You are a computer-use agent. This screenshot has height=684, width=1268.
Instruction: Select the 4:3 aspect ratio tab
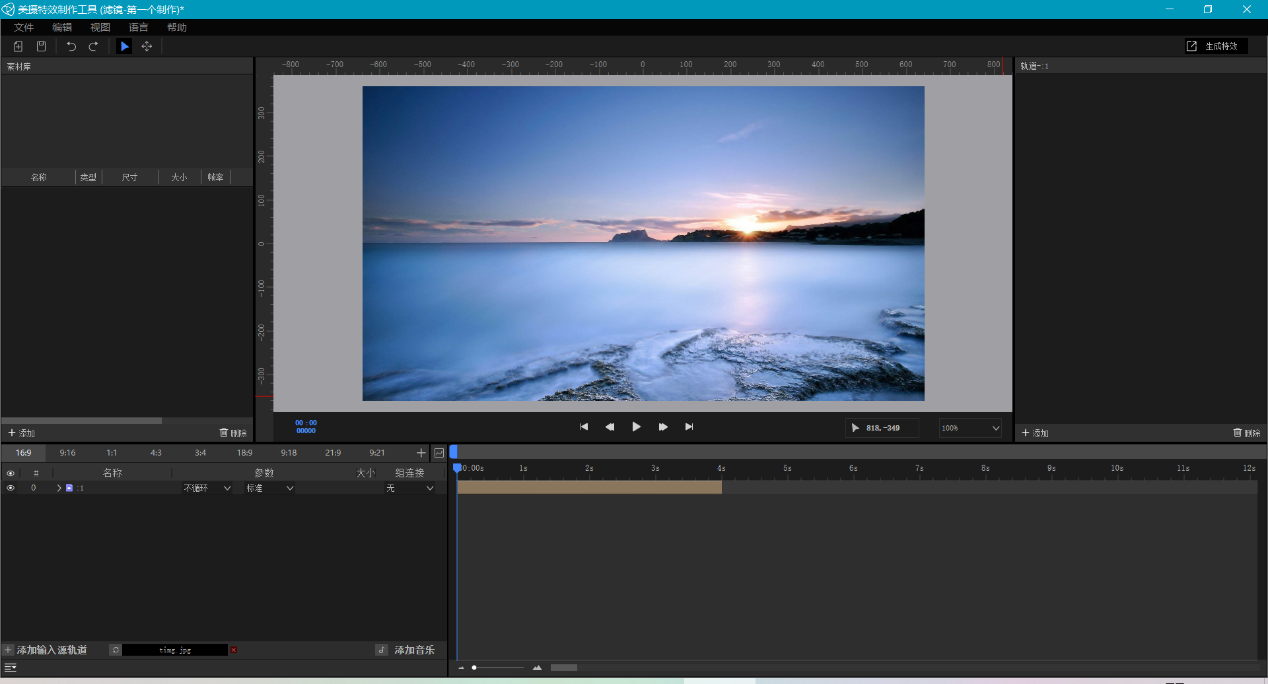156,453
